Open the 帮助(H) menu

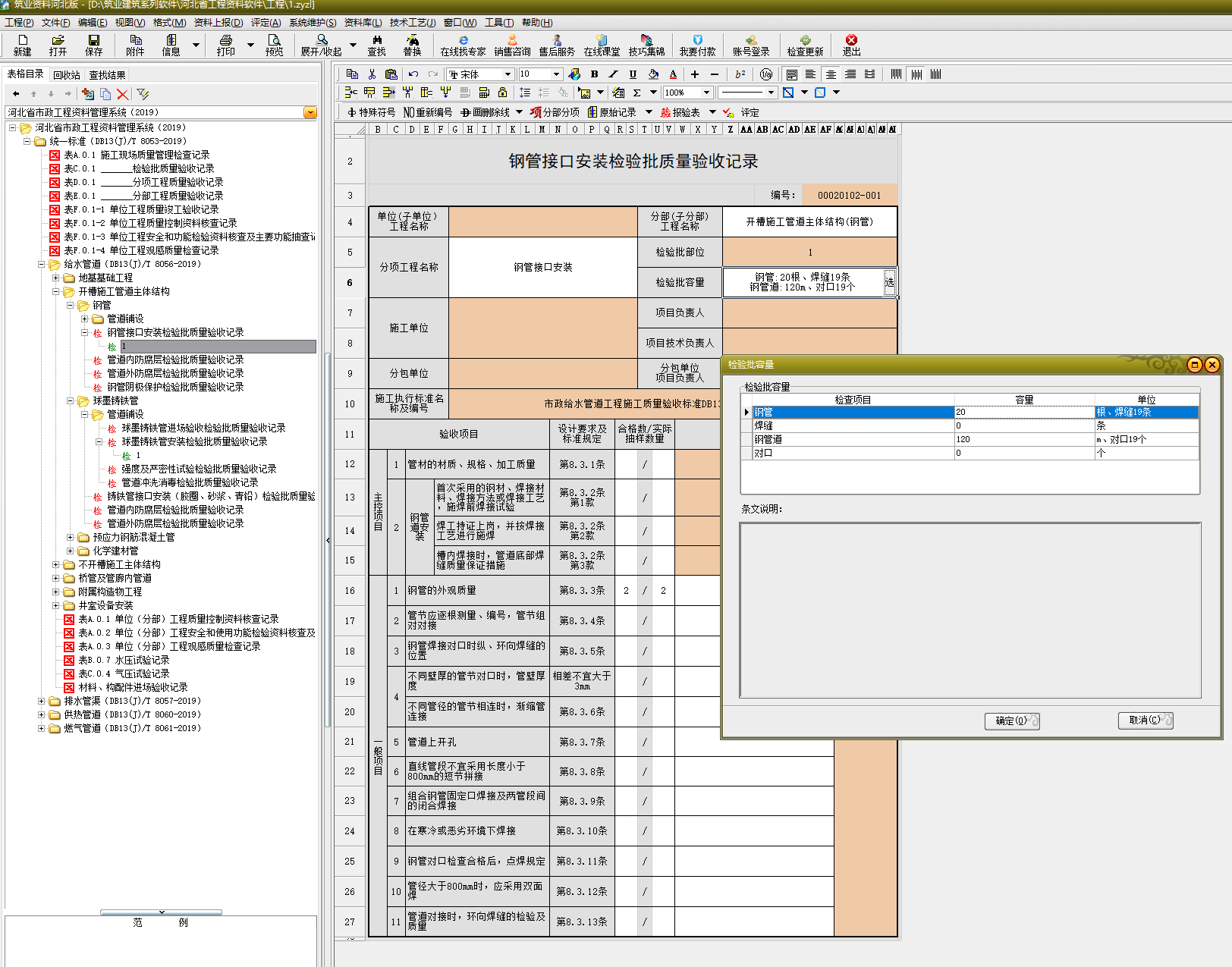pos(537,22)
